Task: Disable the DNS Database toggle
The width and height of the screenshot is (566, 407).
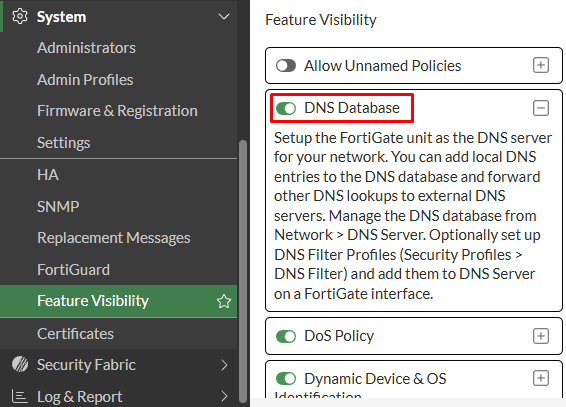Action: point(286,108)
